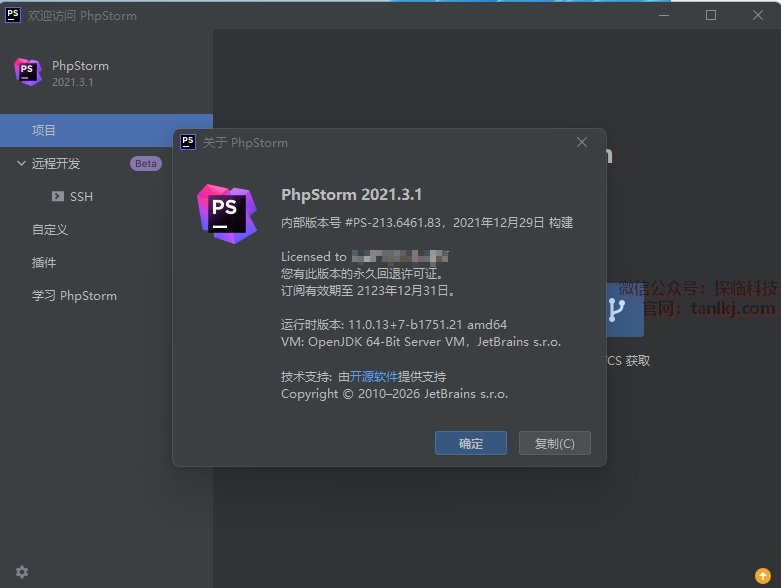Click the 永久回退许可证 license line
781x588 pixels.
pos(362,274)
